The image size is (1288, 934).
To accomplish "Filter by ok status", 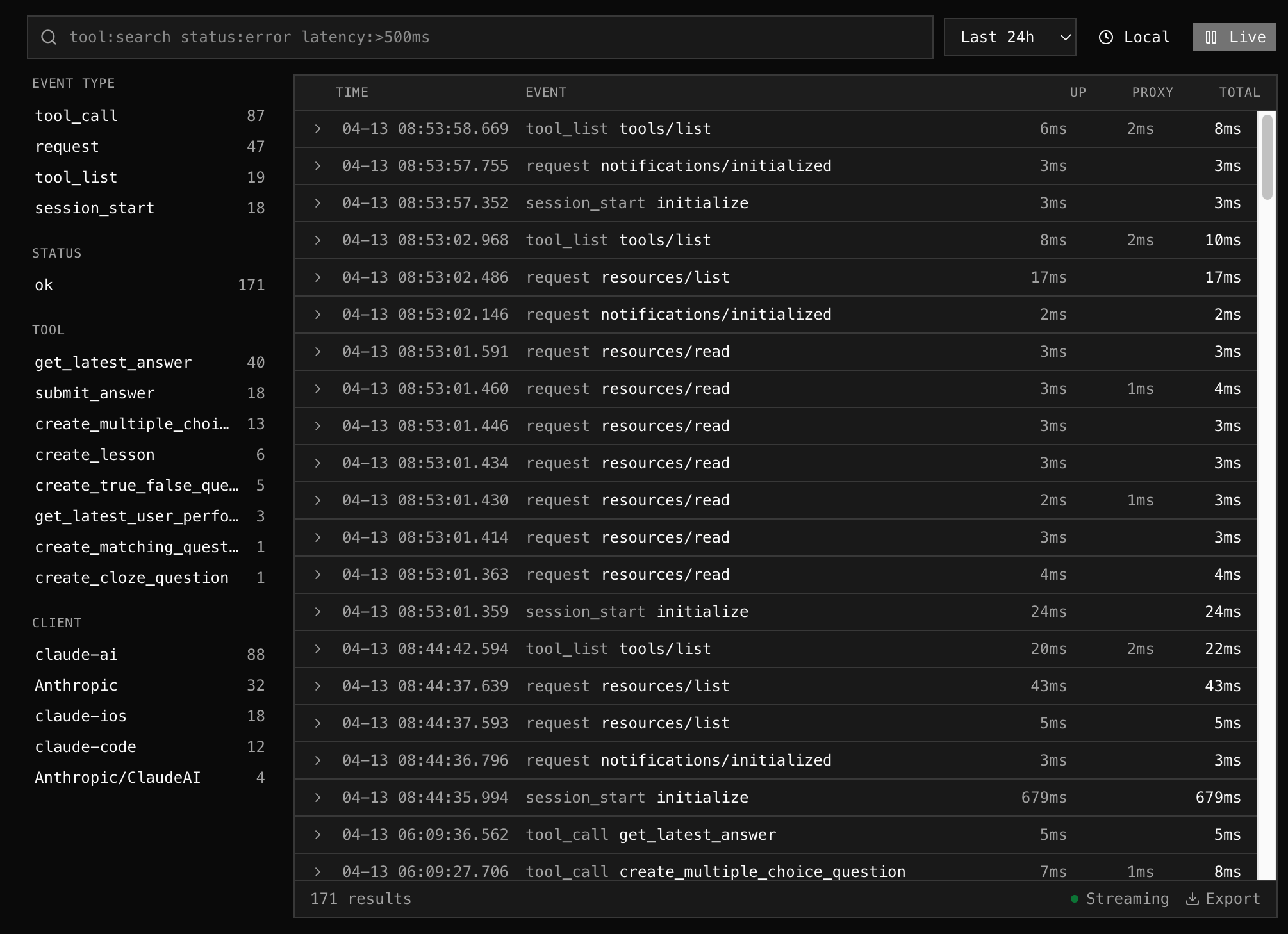I will click(149, 285).
